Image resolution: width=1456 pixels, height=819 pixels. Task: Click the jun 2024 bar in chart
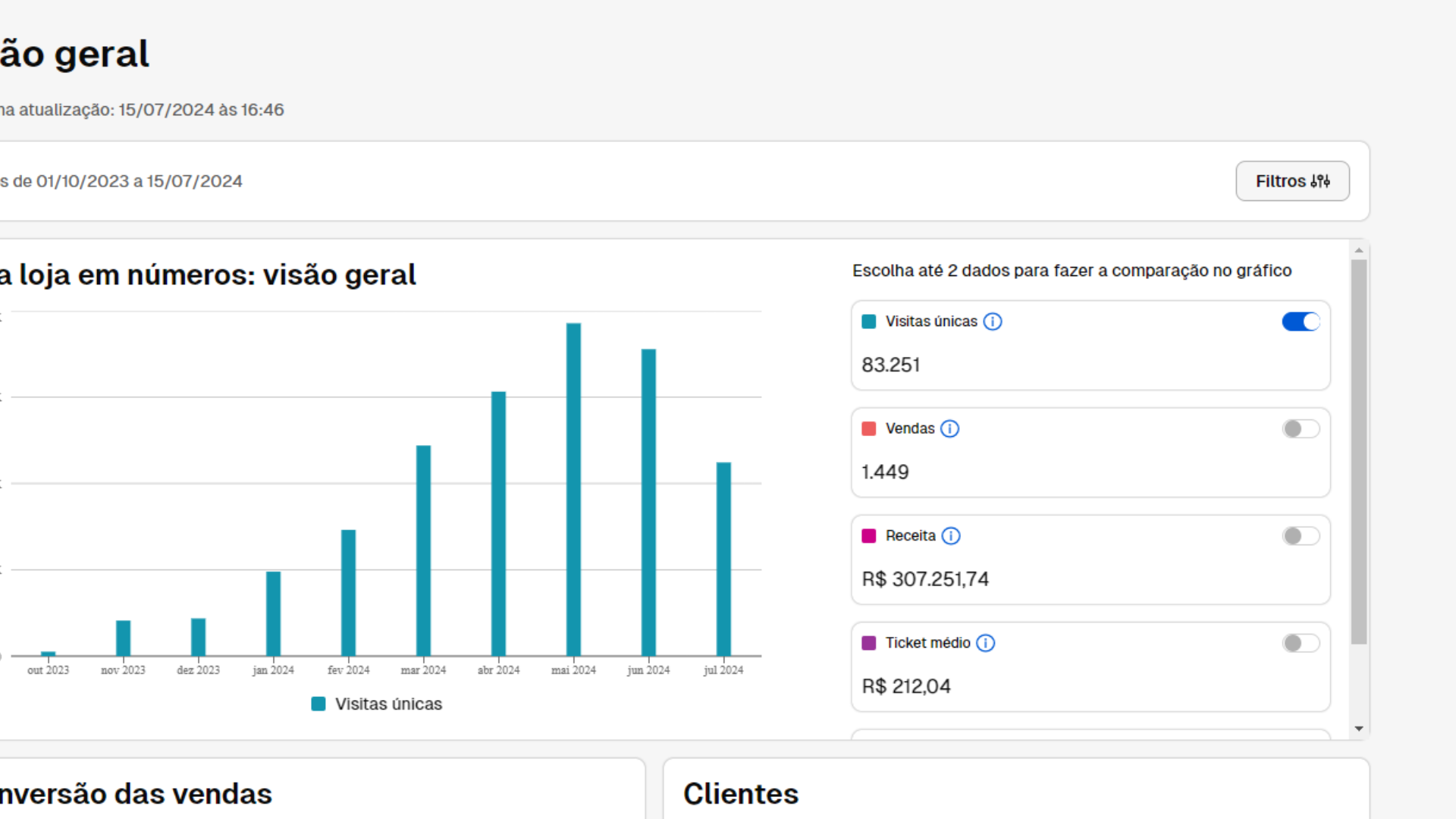[648, 502]
